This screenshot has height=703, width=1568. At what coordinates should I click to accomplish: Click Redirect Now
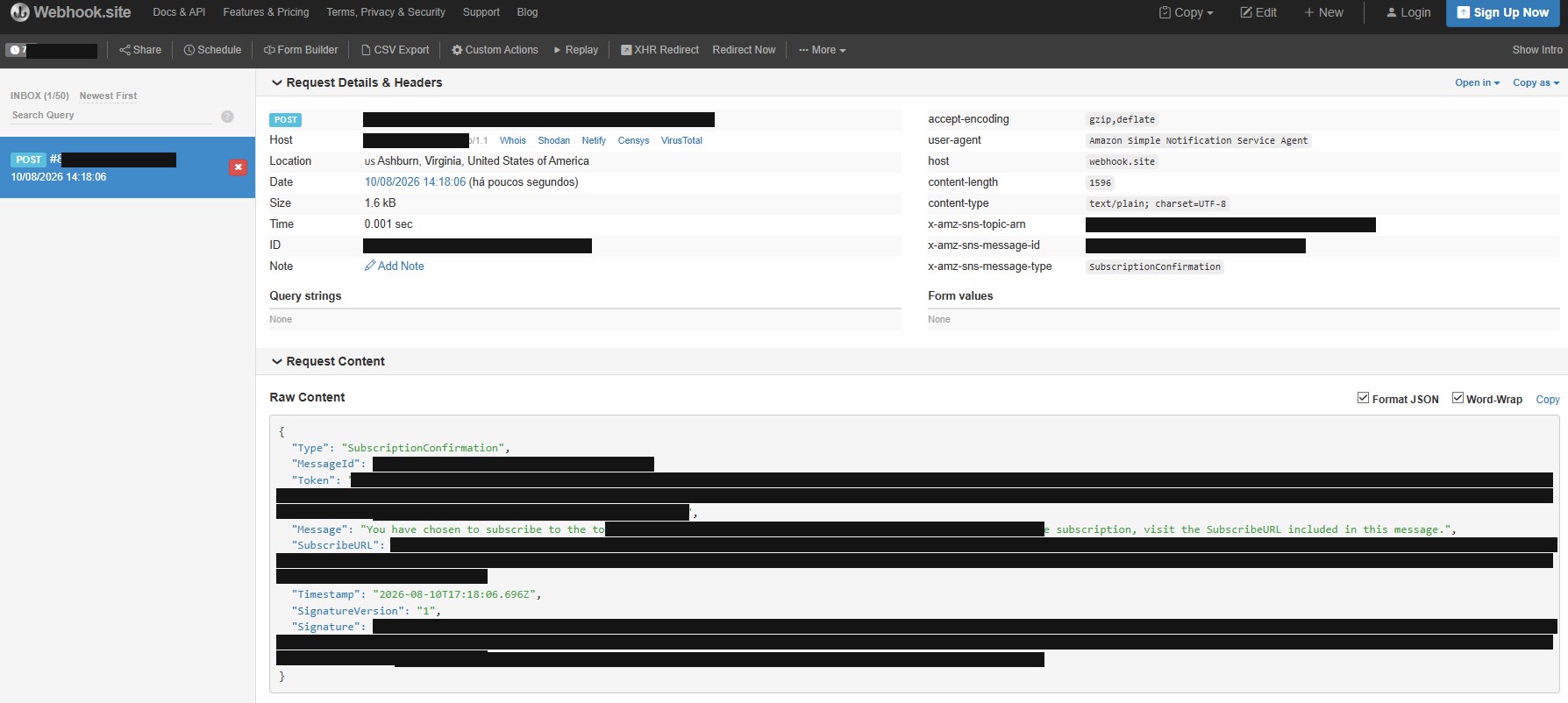coord(744,50)
